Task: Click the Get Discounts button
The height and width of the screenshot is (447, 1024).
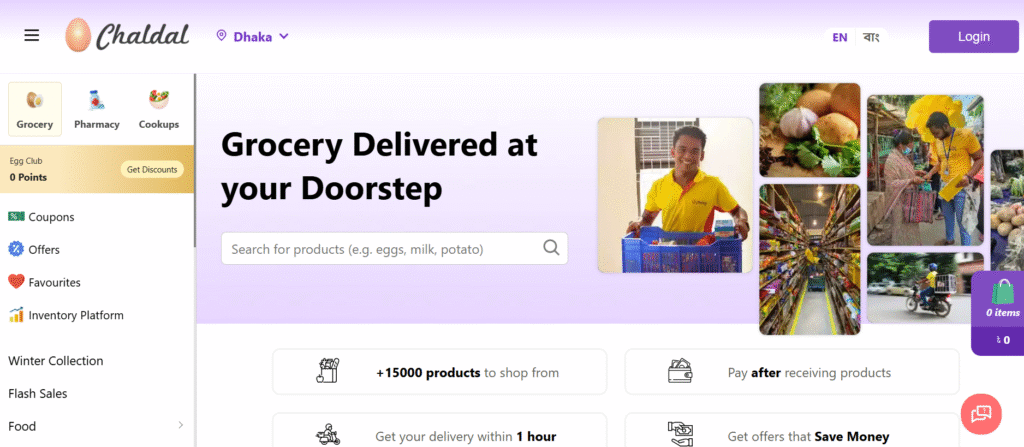Action: [x=152, y=169]
